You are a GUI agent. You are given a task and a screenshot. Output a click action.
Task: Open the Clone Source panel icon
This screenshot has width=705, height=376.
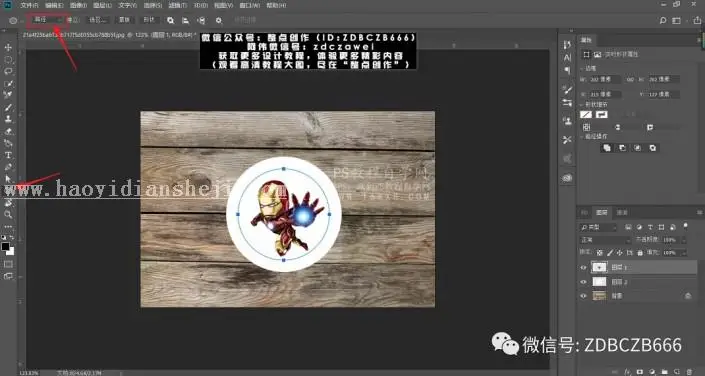pos(567,121)
